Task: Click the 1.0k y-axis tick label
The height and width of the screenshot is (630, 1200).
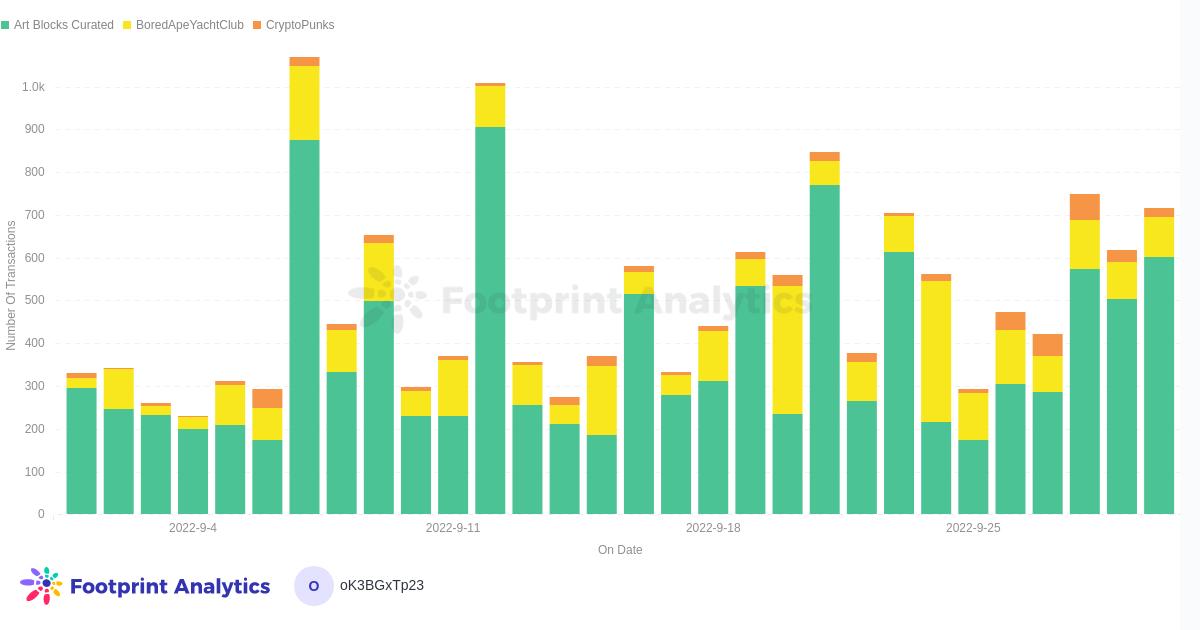Action: (x=33, y=87)
